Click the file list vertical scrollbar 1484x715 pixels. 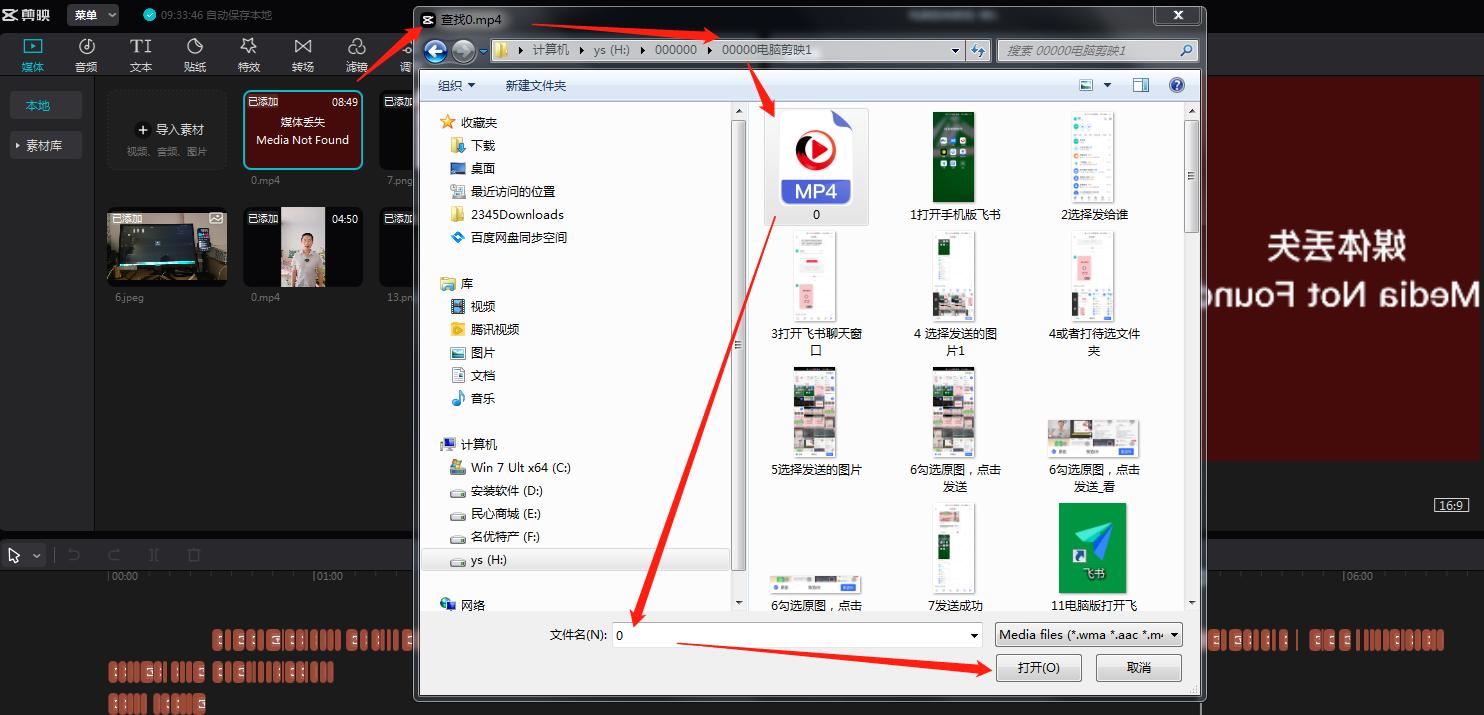1191,400
